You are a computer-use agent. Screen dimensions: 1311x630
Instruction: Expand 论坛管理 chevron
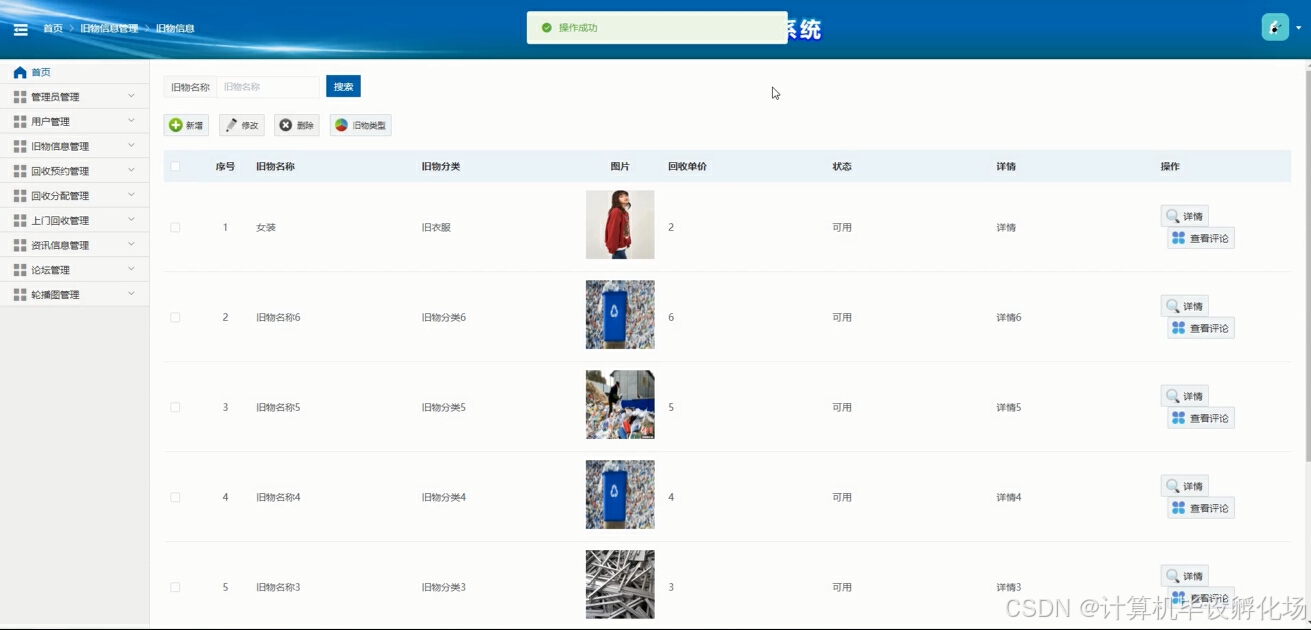pyautogui.click(x=131, y=269)
